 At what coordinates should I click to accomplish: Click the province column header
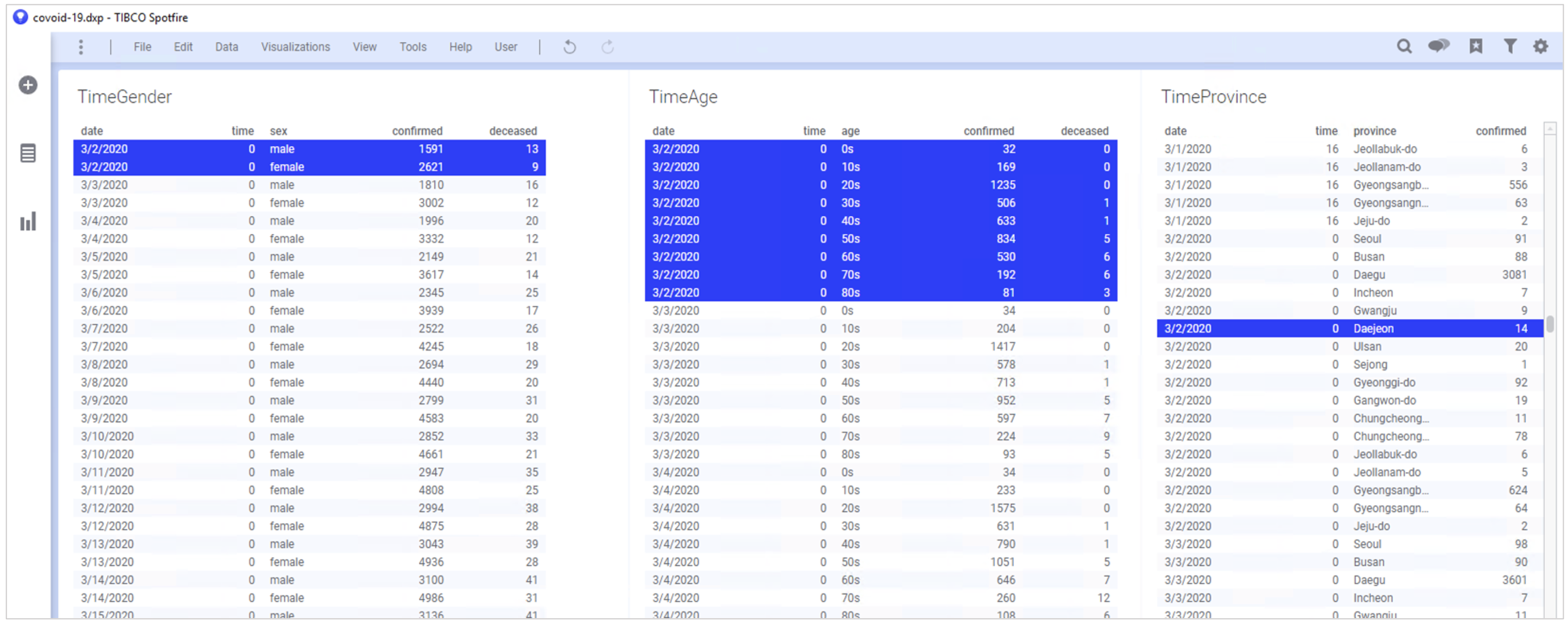[x=1375, y=131]
